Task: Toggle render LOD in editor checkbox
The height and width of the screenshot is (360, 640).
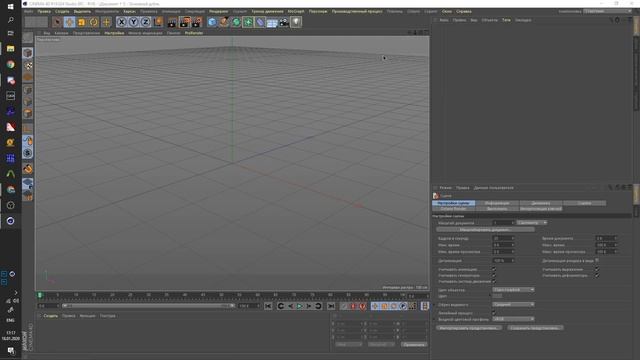Action: click(x=597, y=260)
